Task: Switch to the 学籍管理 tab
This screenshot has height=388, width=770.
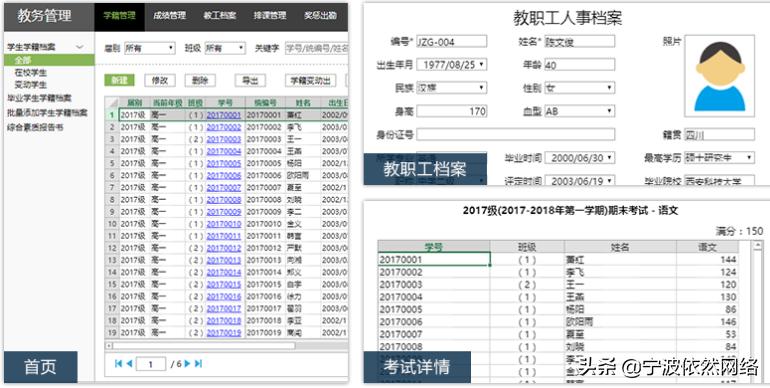Action: [119, 16]
